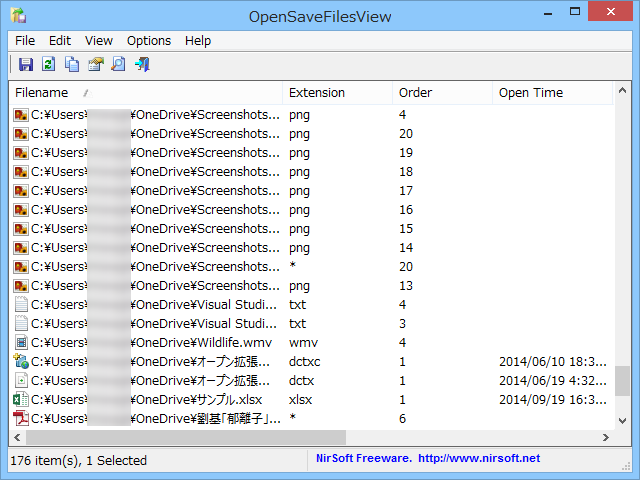Click the OpenSaveFilesView window title text
The height and width of the screenshot is (480, 640).
coord(320,17)
